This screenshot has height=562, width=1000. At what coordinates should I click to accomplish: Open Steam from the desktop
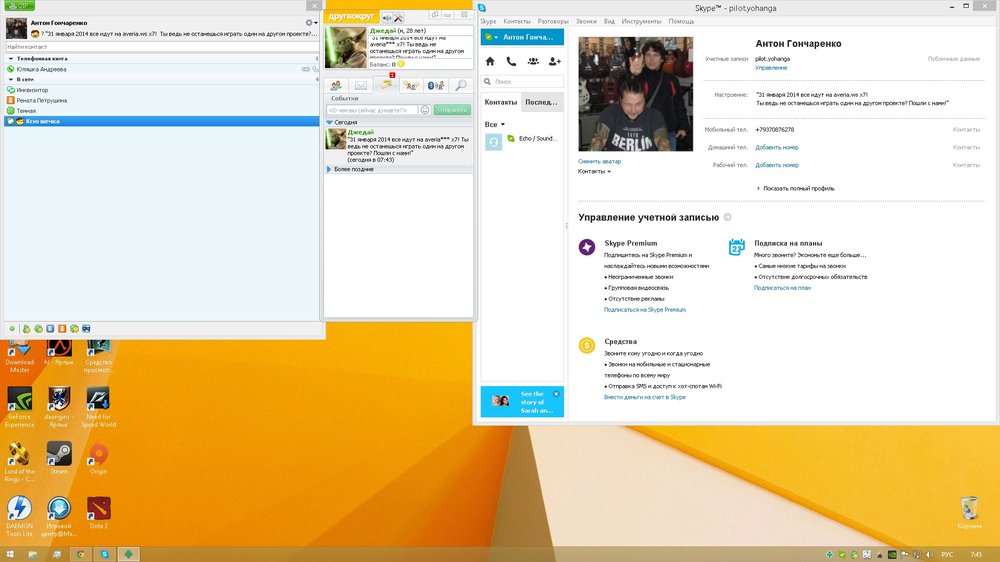[x=59, y=458]
